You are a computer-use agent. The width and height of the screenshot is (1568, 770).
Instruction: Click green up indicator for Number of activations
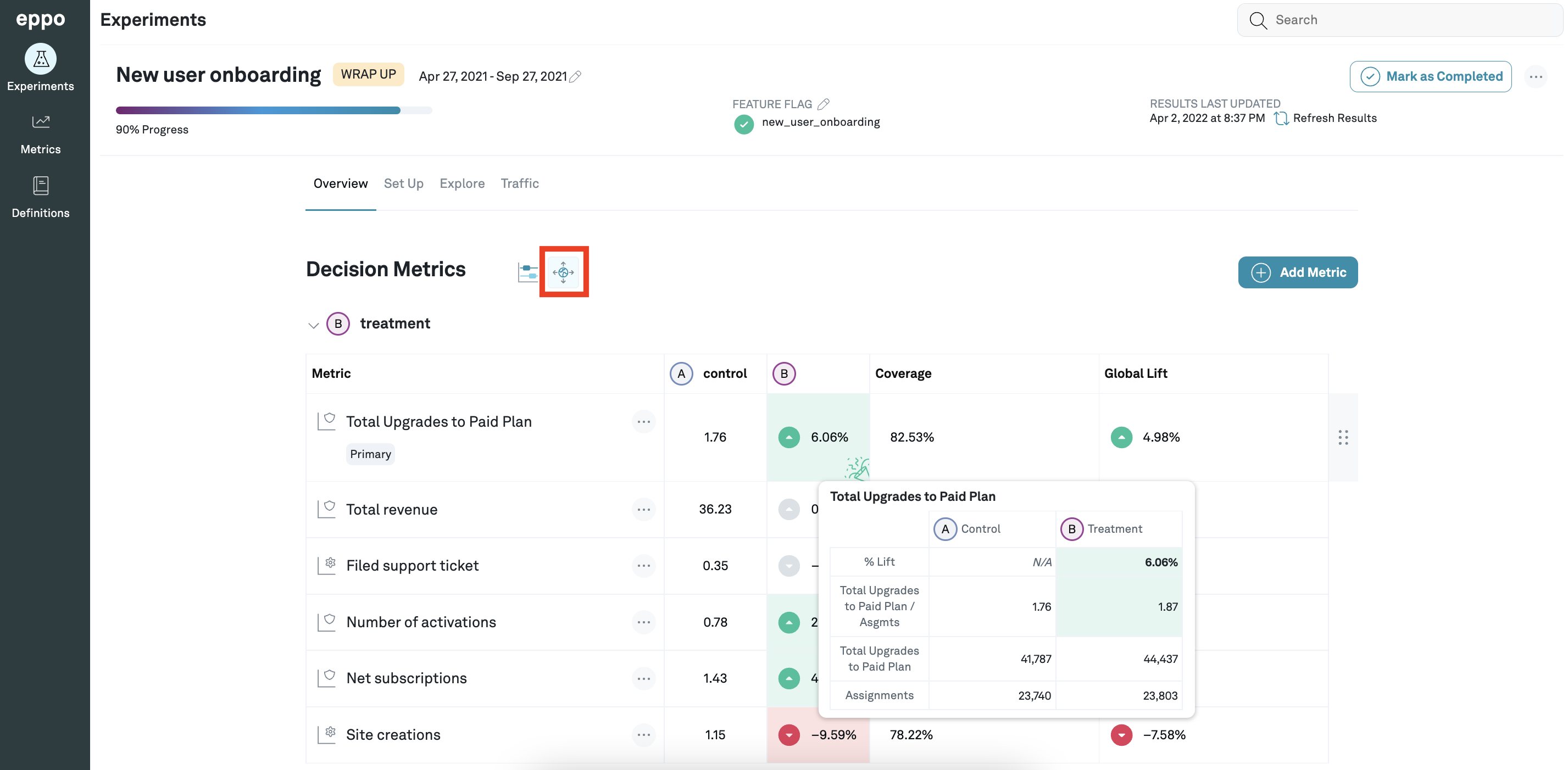(789, 622)
